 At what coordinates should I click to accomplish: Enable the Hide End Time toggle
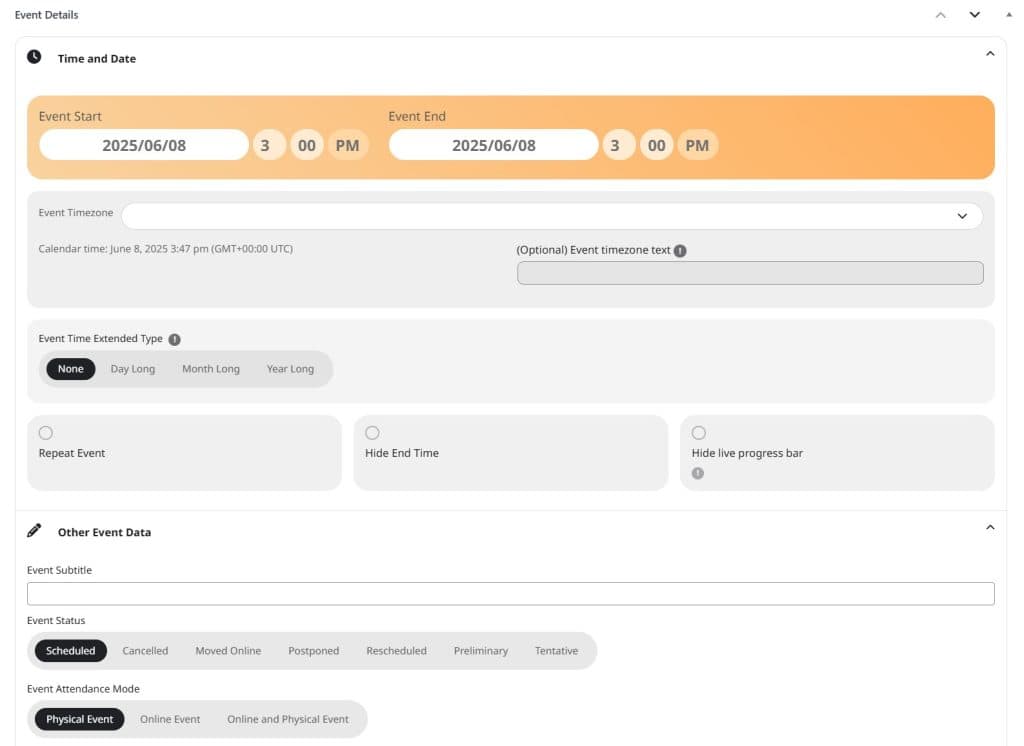[x=372, y=433]
